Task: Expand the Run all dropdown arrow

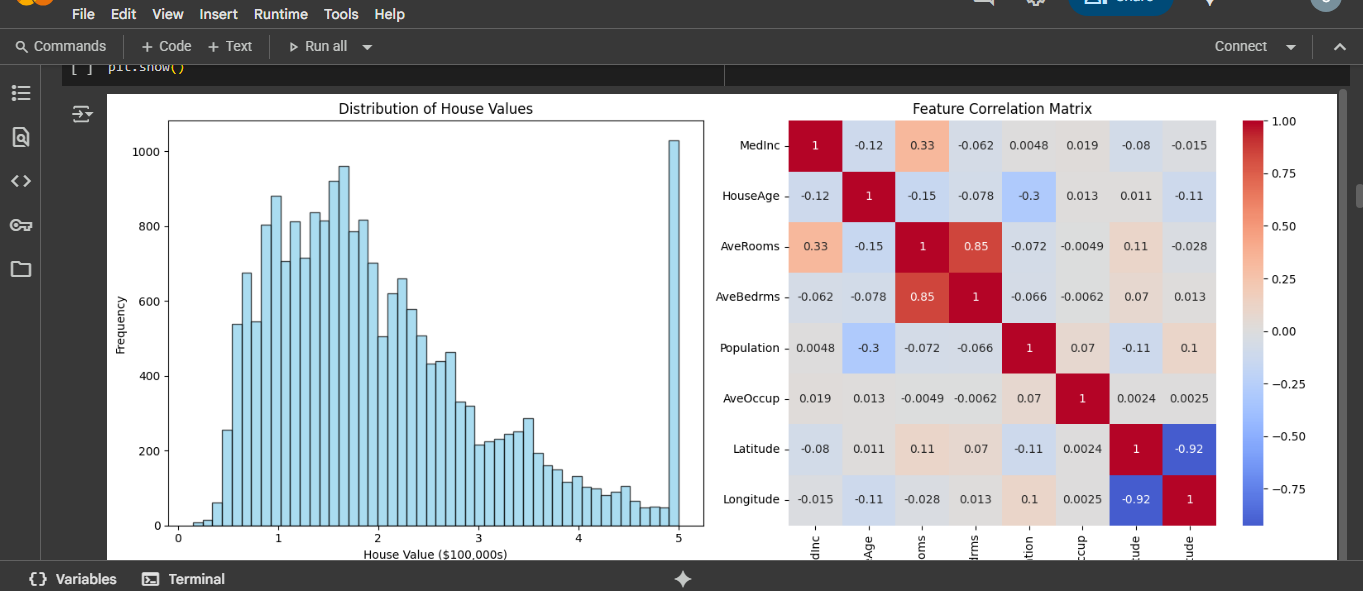Action: coord(367,47)
